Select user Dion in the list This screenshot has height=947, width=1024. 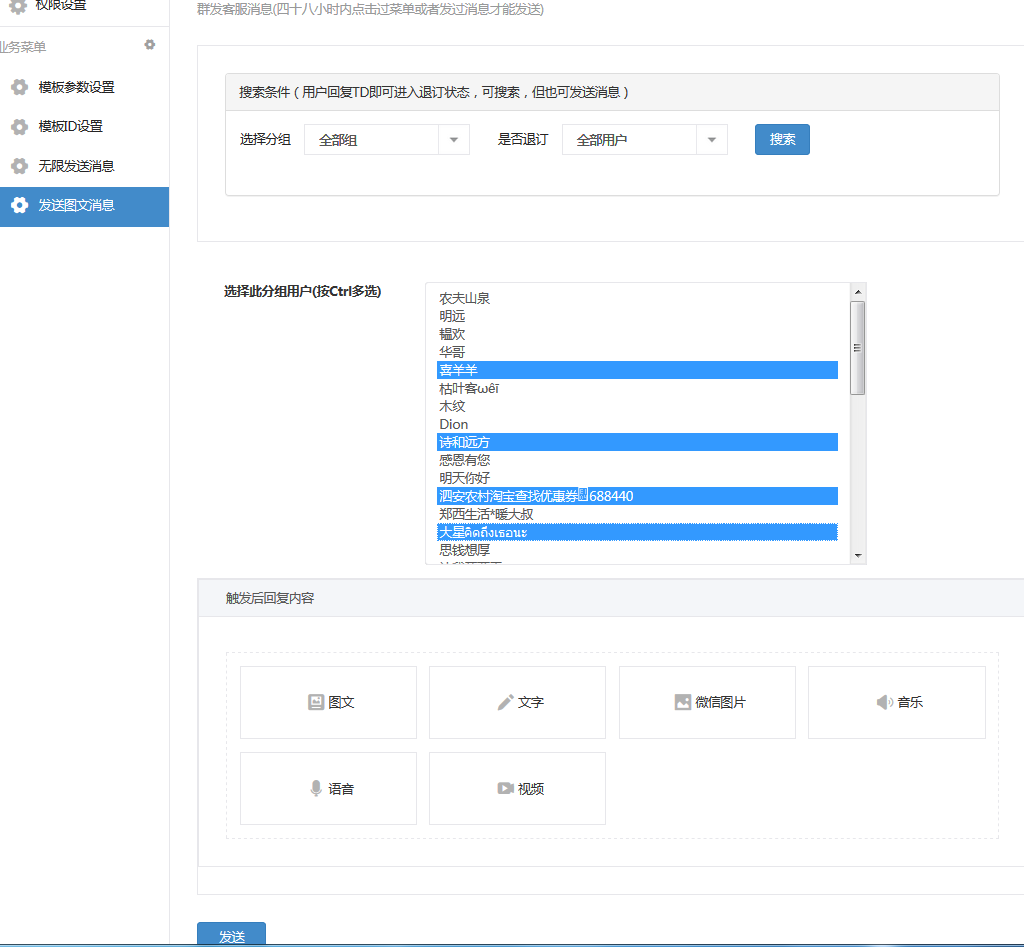coord(637,425)
